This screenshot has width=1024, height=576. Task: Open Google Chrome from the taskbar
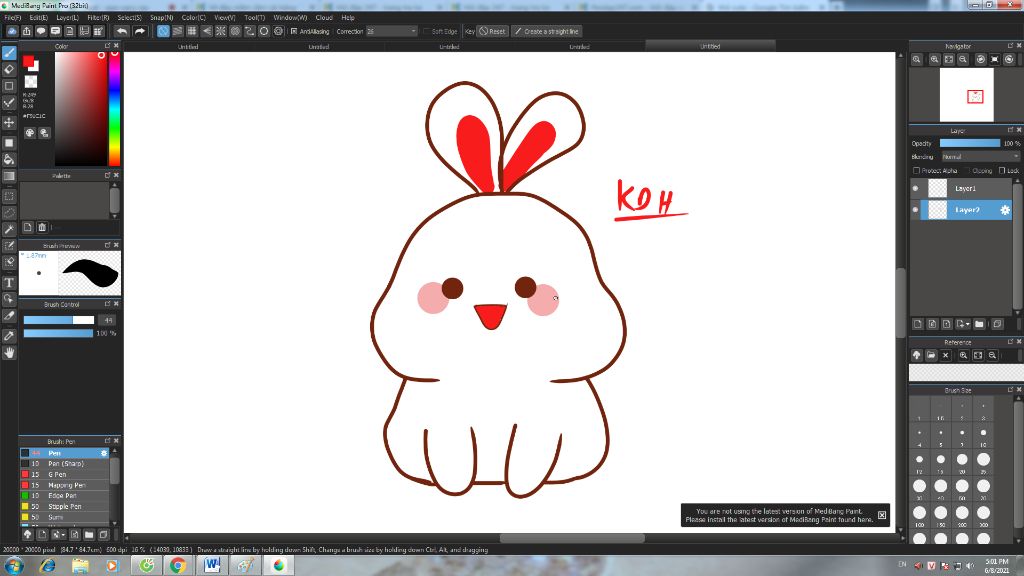tap(177, 566)
